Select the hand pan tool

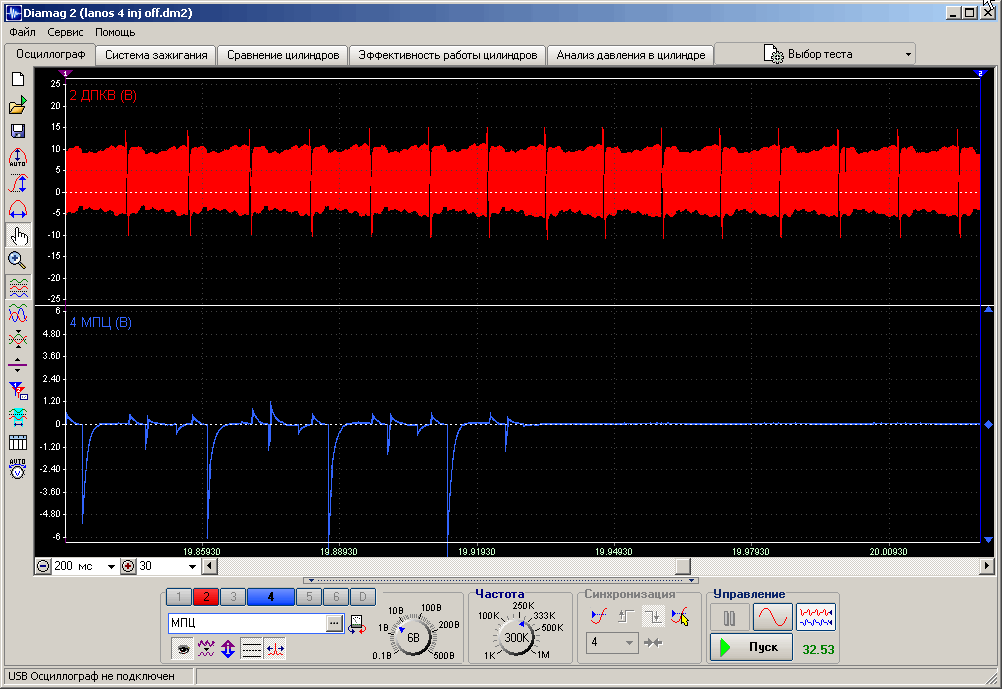pyautogui.click(x=18, y=236)
